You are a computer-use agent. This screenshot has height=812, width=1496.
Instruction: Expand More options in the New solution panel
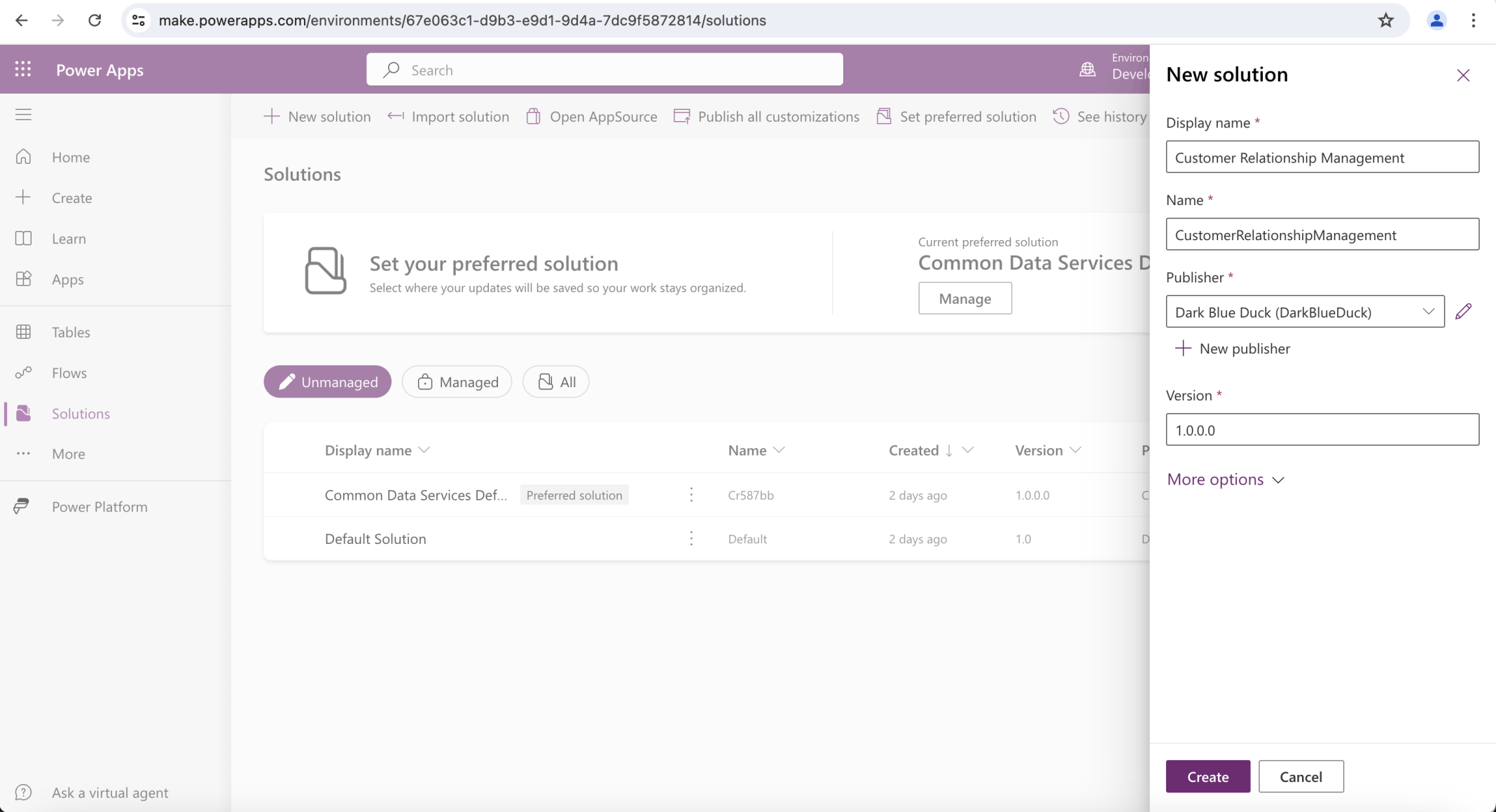[x=1225, y=479]
